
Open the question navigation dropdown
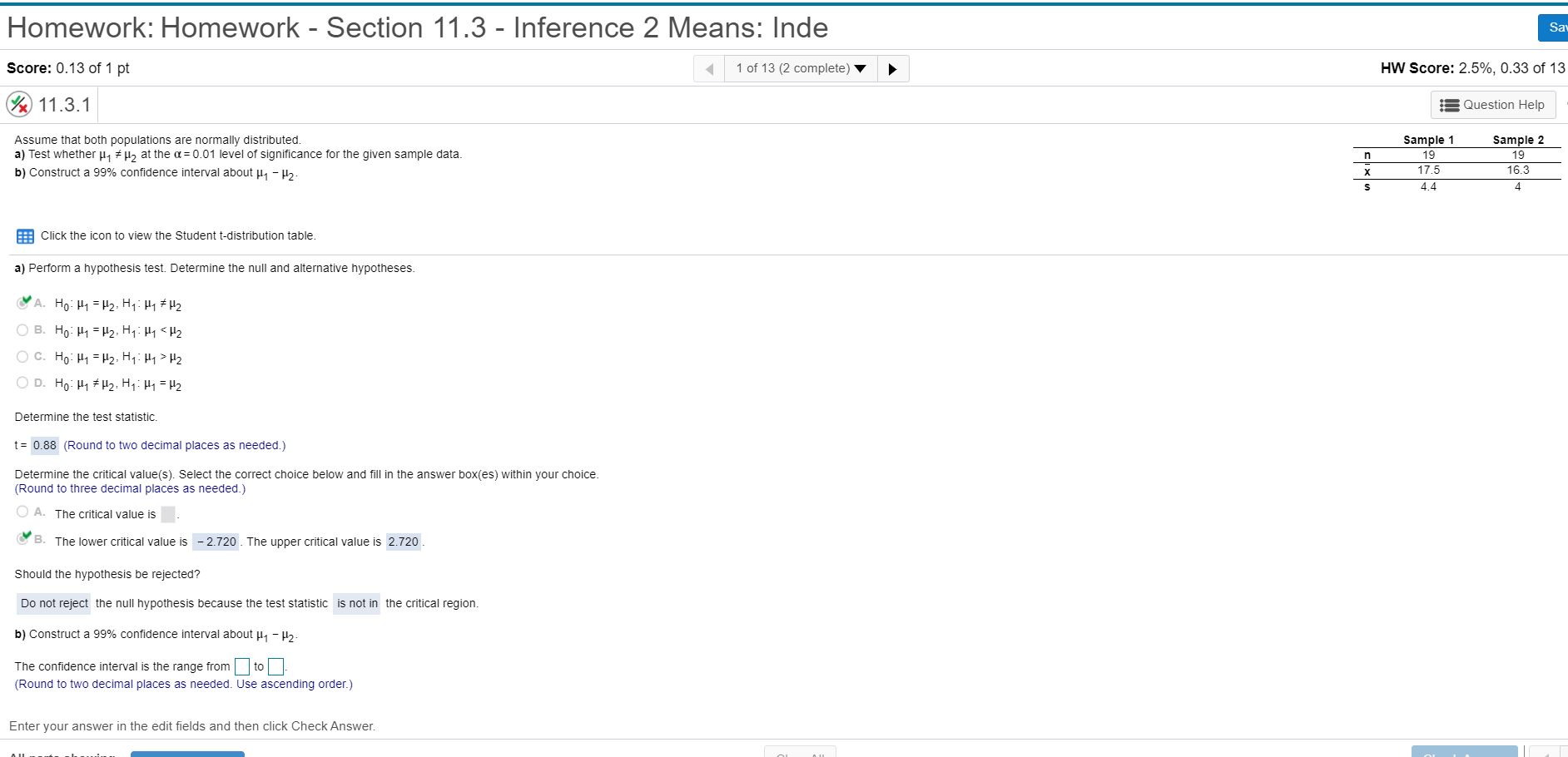coord(861,68)
